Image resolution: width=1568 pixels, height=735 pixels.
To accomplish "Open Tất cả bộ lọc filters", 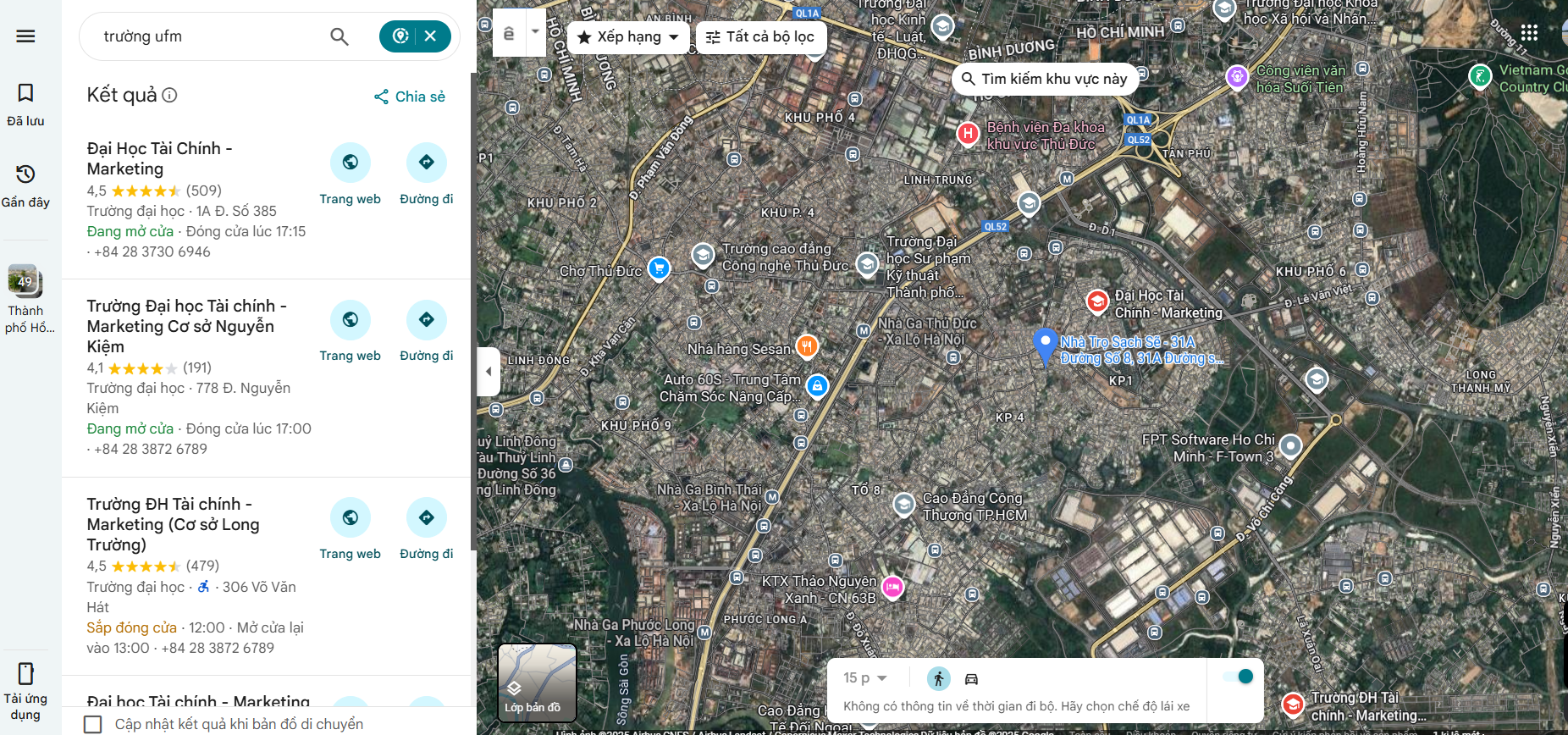I will click(760, 36).
